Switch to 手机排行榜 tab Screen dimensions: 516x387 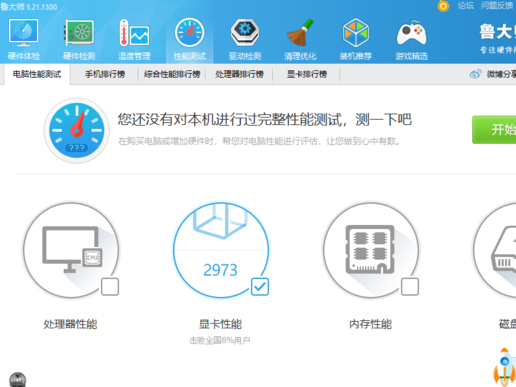click(105, 74)
